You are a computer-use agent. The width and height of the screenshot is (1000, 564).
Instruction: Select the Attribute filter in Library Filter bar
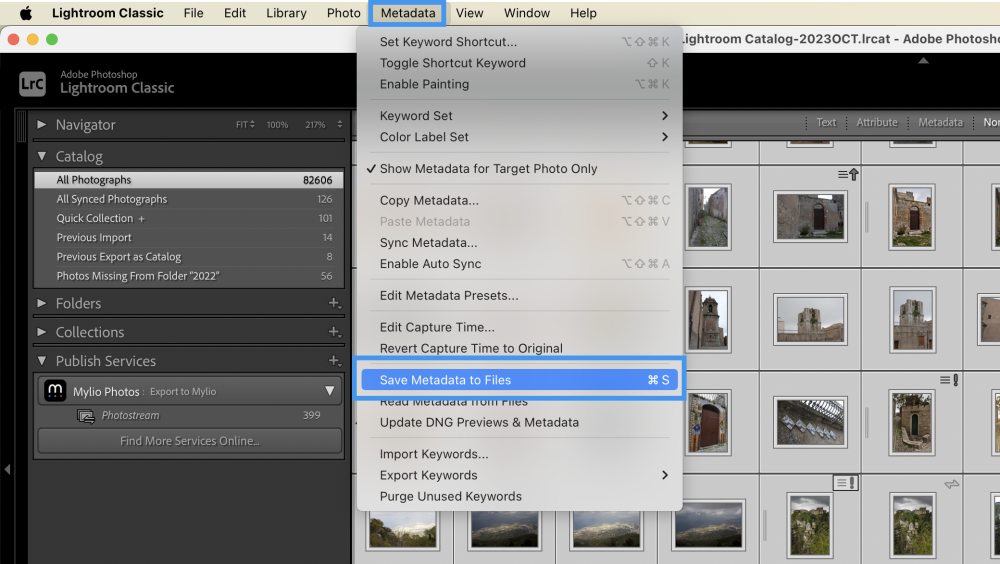point(876,123)
